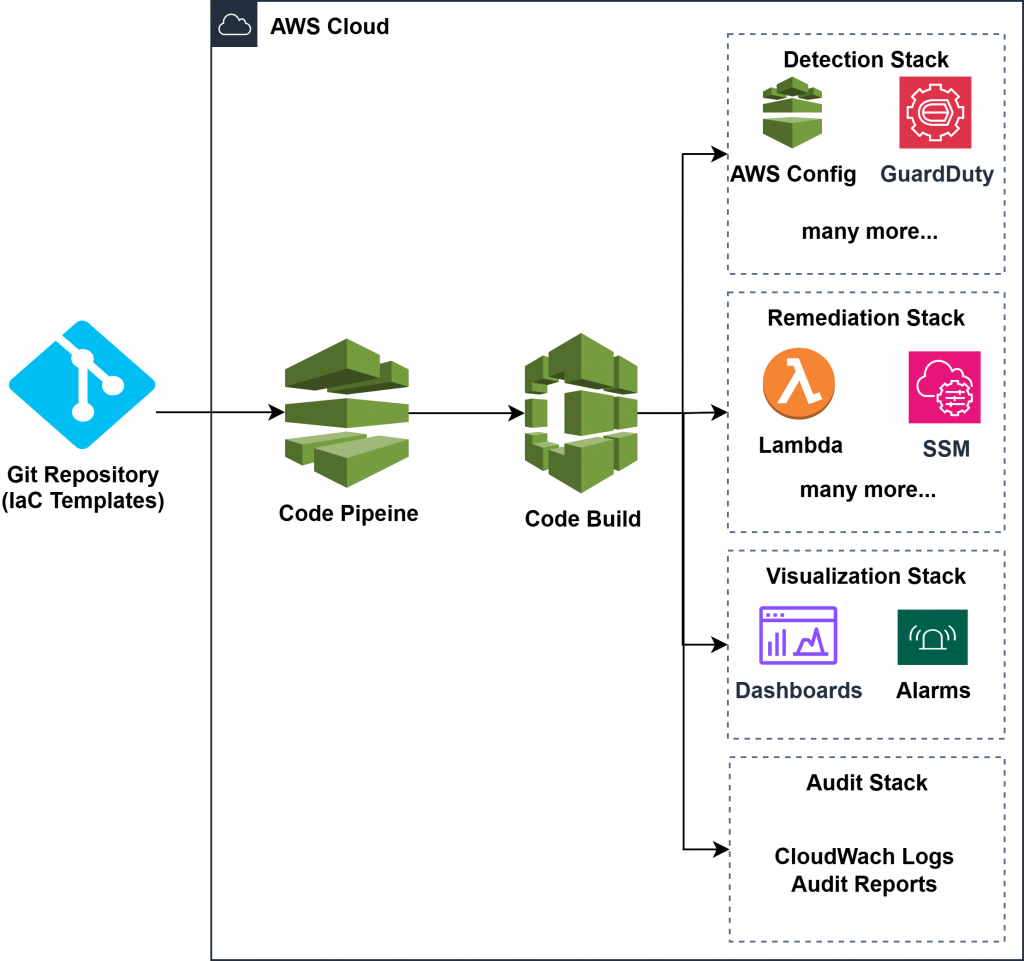Image resolution: width=1024 pixels, height=961 pixels.
Task: Select the Code Build icon
Action: click(581, 413)
